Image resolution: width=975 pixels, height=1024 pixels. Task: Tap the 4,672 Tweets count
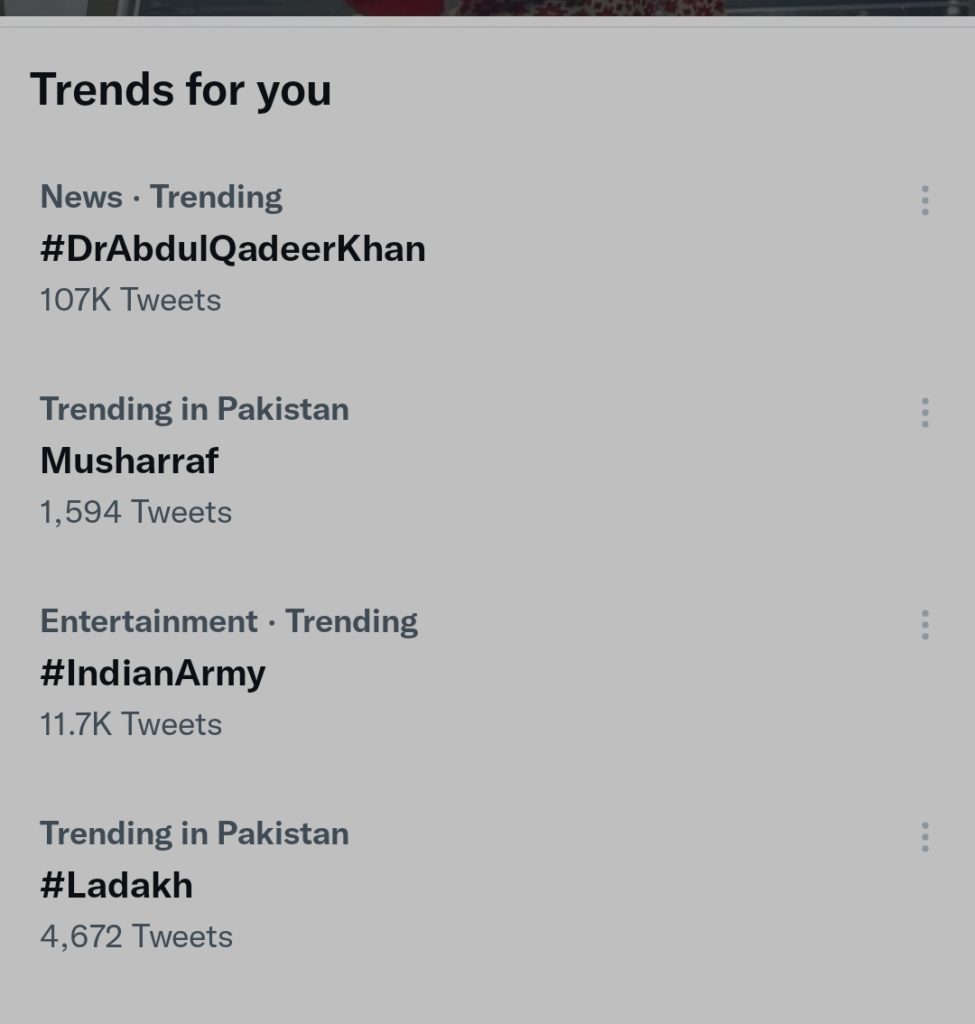click(136, 936)
